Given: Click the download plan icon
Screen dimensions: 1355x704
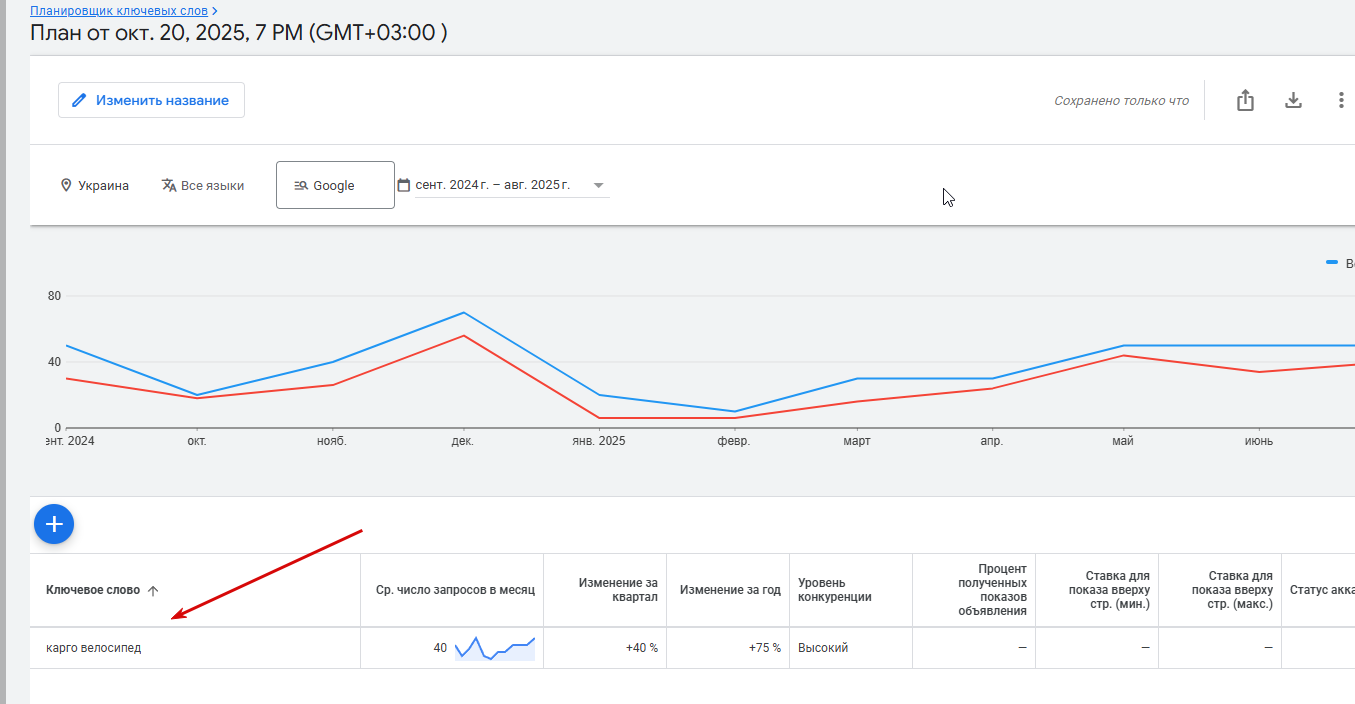Looking at the screenshot, I should (1293, 101).
